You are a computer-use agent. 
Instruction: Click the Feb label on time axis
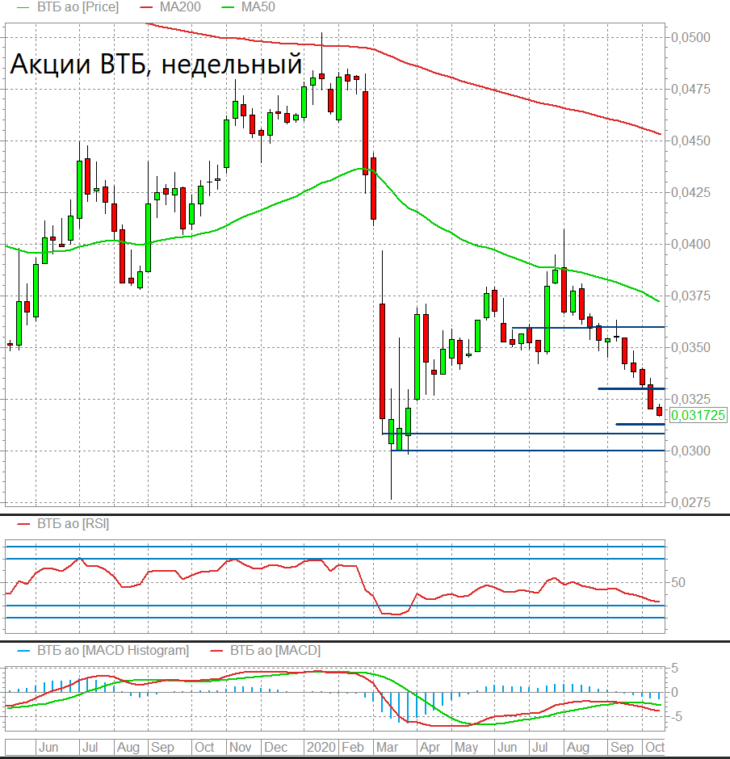click(352, 747)
